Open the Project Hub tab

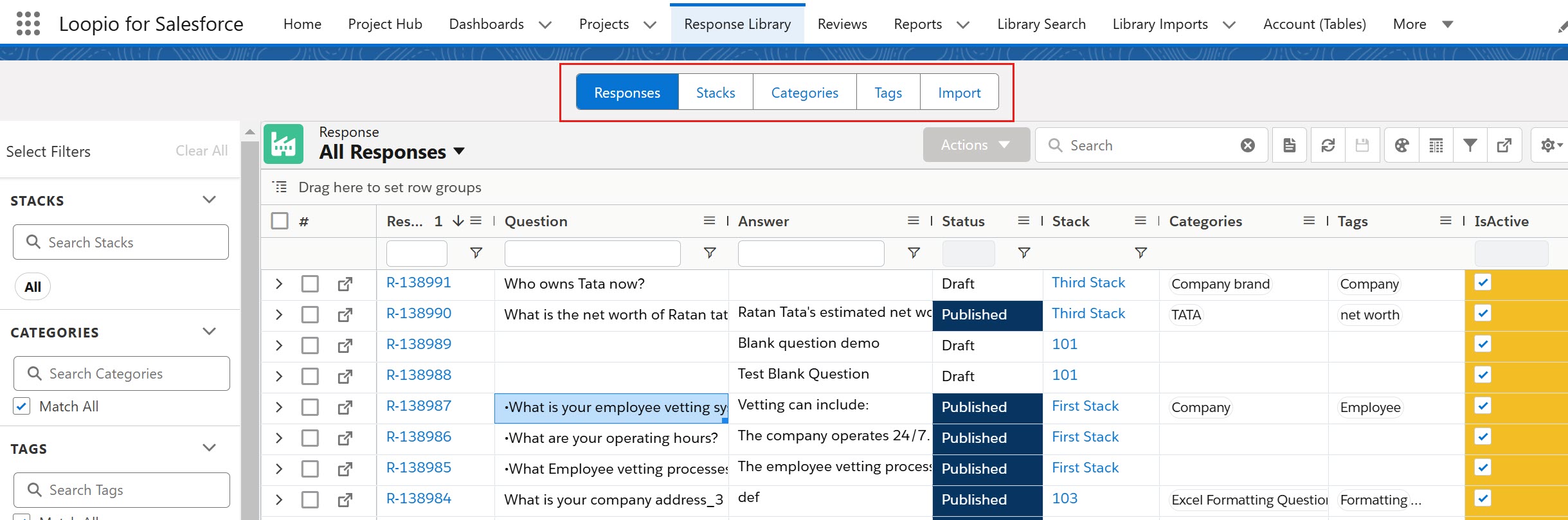click(x=385, y=24)
